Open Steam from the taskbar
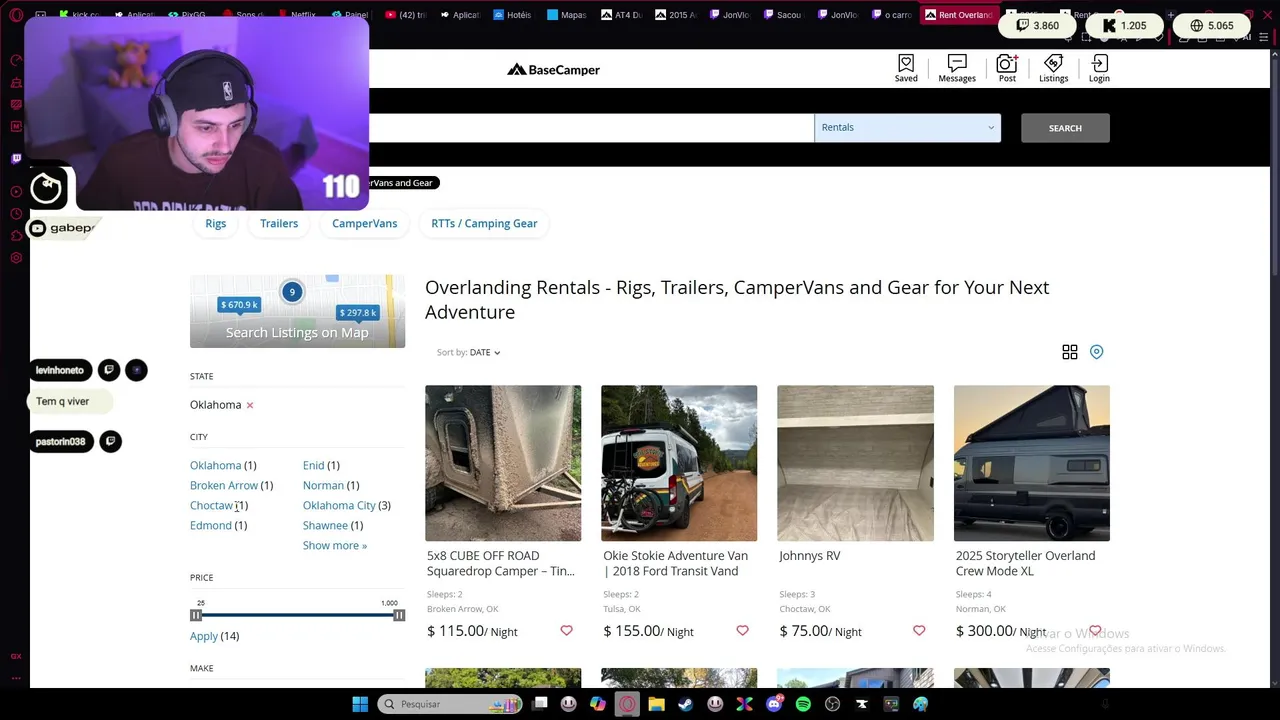1280x720 pixels. [x=685, y=704]
